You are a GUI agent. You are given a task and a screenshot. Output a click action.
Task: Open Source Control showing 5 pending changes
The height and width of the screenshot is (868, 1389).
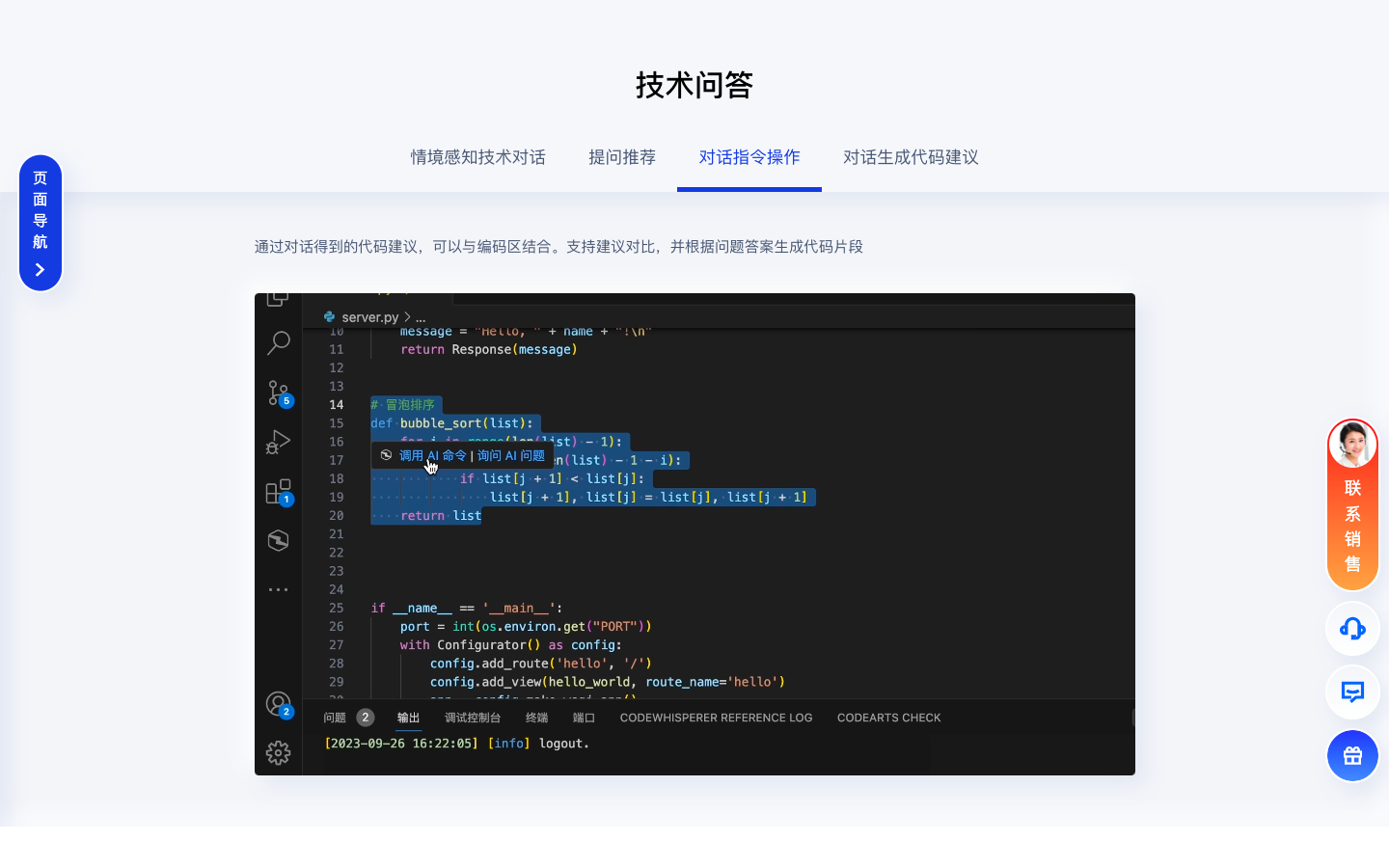click(279, 393)
